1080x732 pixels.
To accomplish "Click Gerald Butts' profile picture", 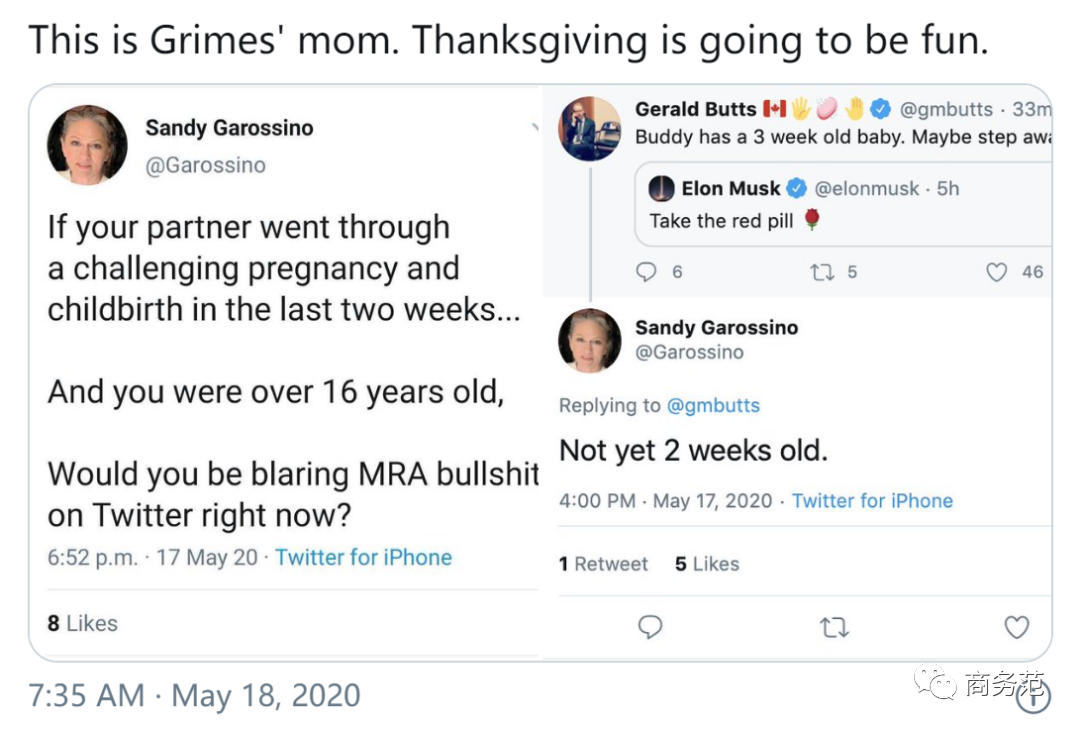I will pyautogui.click(x=589, y=129).
